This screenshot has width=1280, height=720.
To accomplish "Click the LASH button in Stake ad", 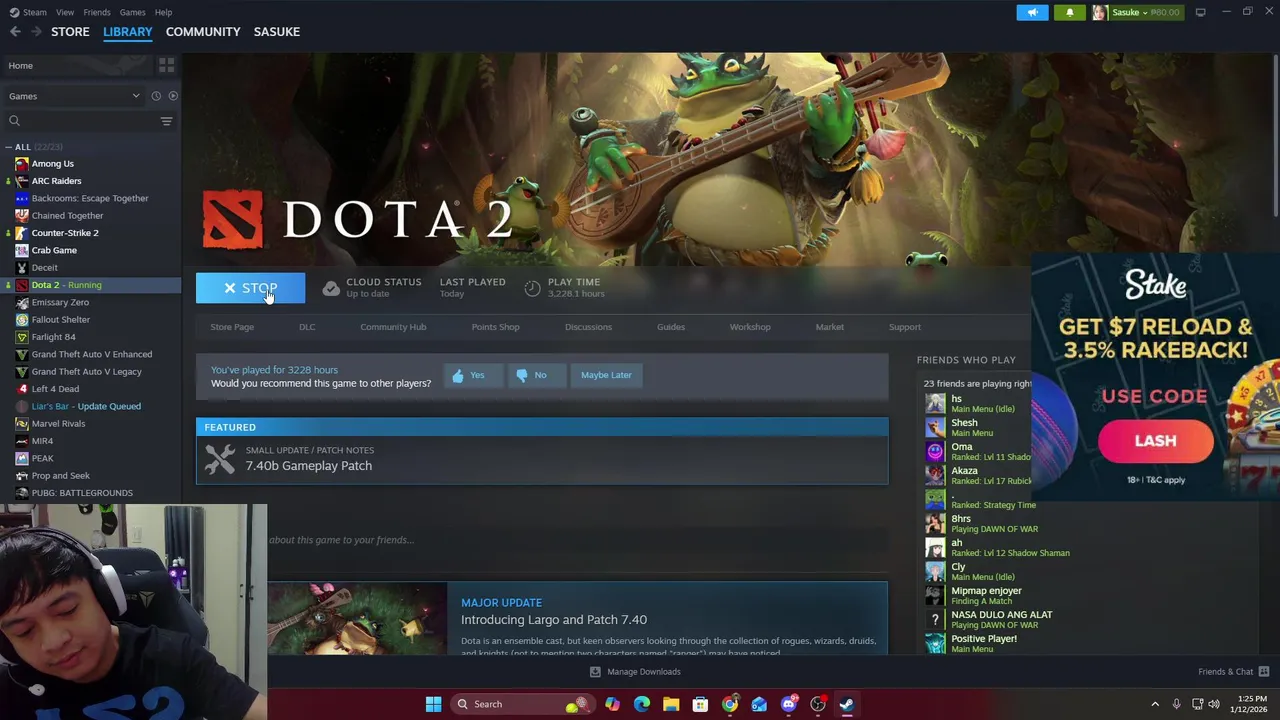I will (x=1155, y=441).
